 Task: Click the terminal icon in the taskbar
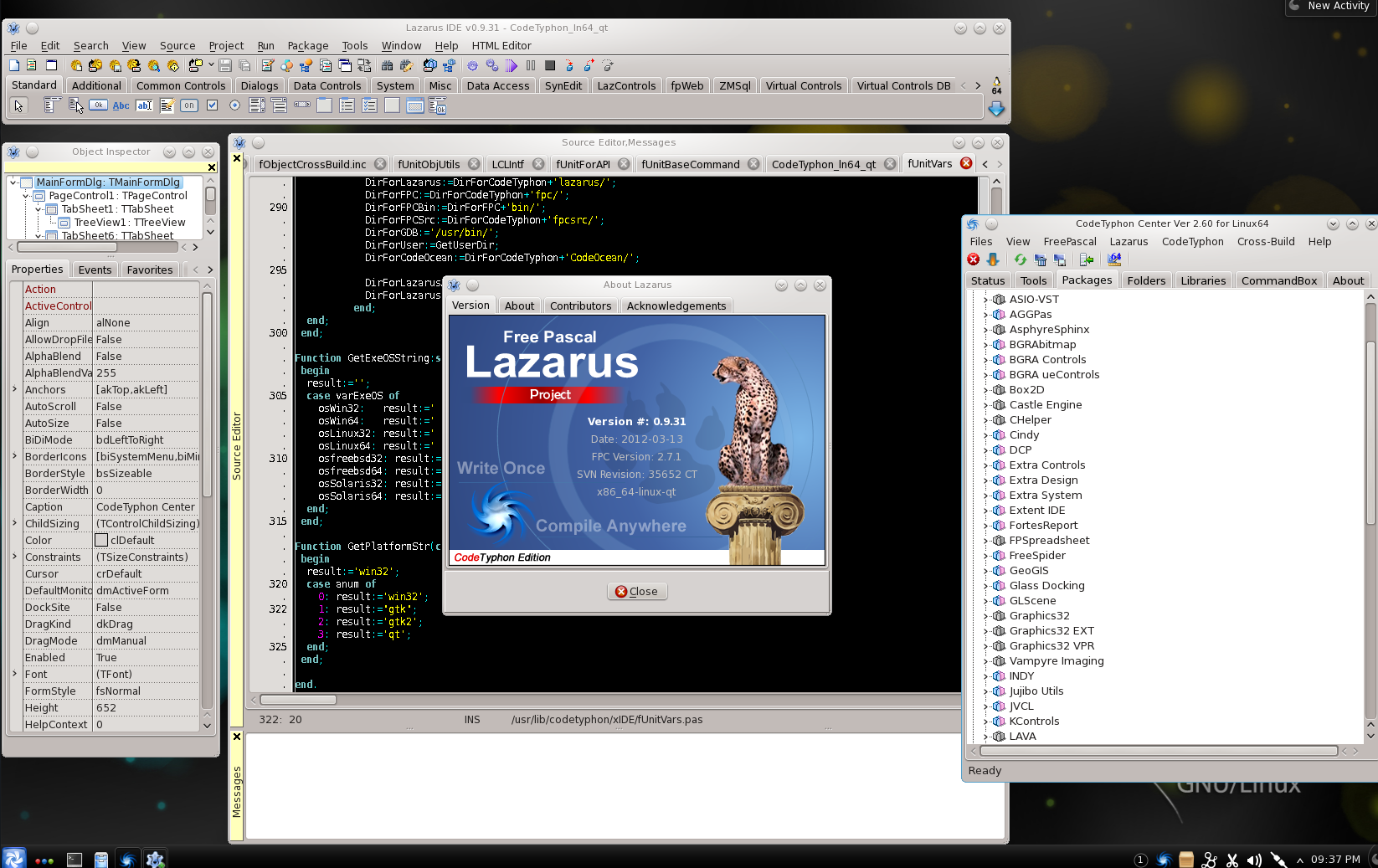(75, 859)
